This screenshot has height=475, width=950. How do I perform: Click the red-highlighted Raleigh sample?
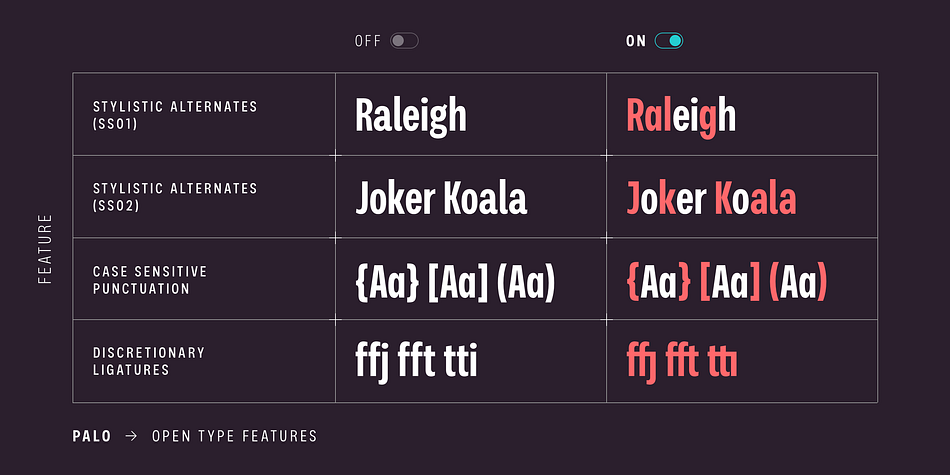tap(681, 116)
